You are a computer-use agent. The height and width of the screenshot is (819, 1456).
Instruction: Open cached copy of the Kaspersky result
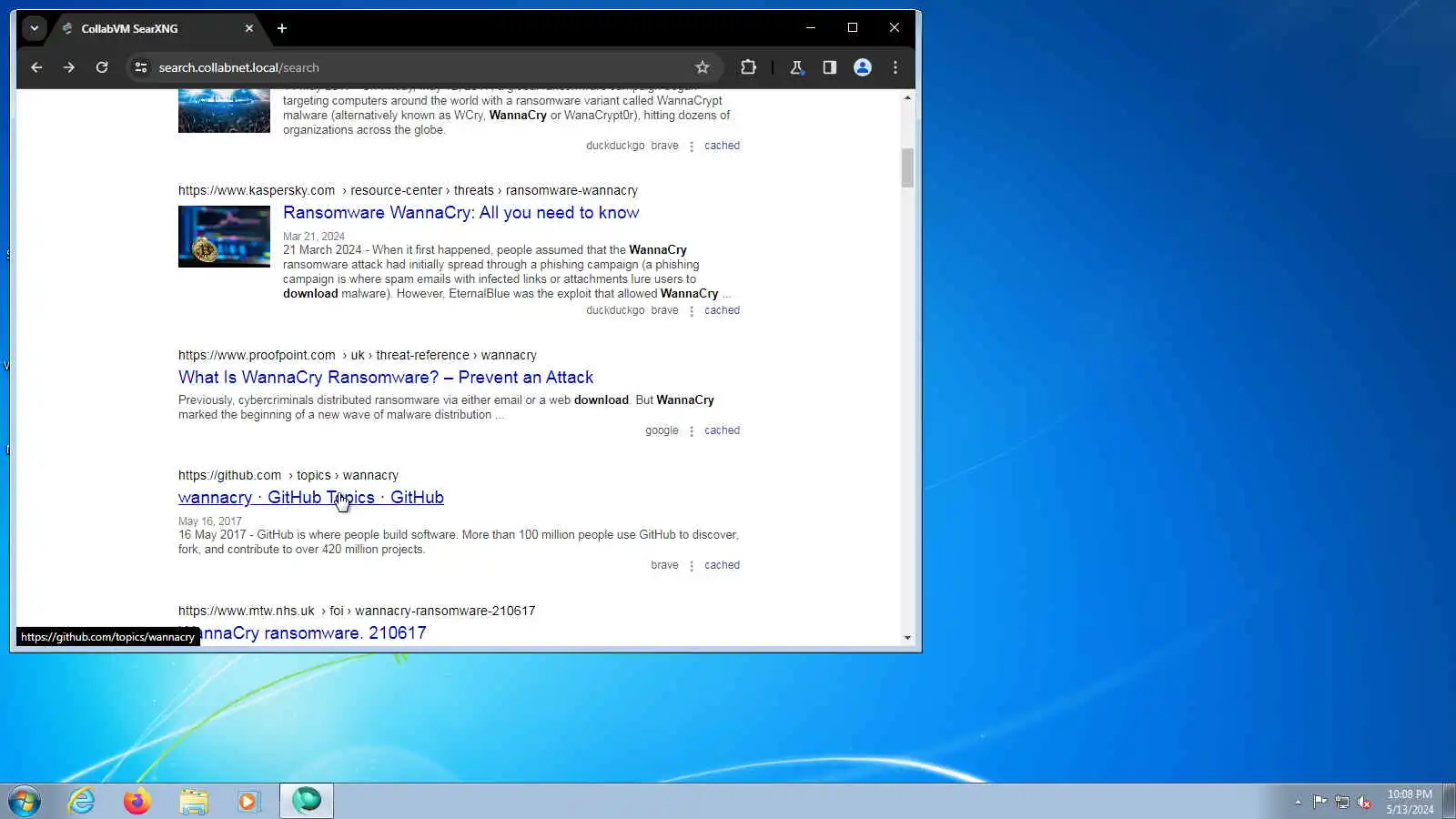pyautogui.click(x=722, y=310)
